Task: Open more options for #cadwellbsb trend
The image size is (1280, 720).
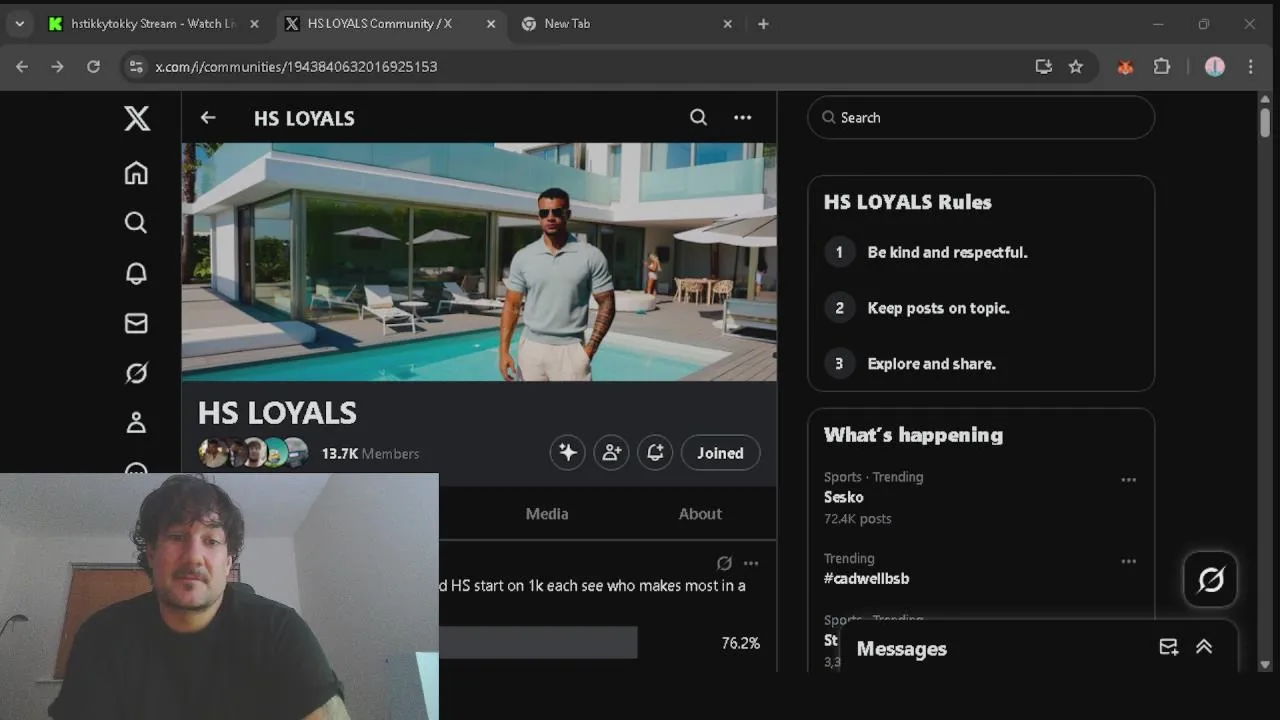Action: 1128,562
